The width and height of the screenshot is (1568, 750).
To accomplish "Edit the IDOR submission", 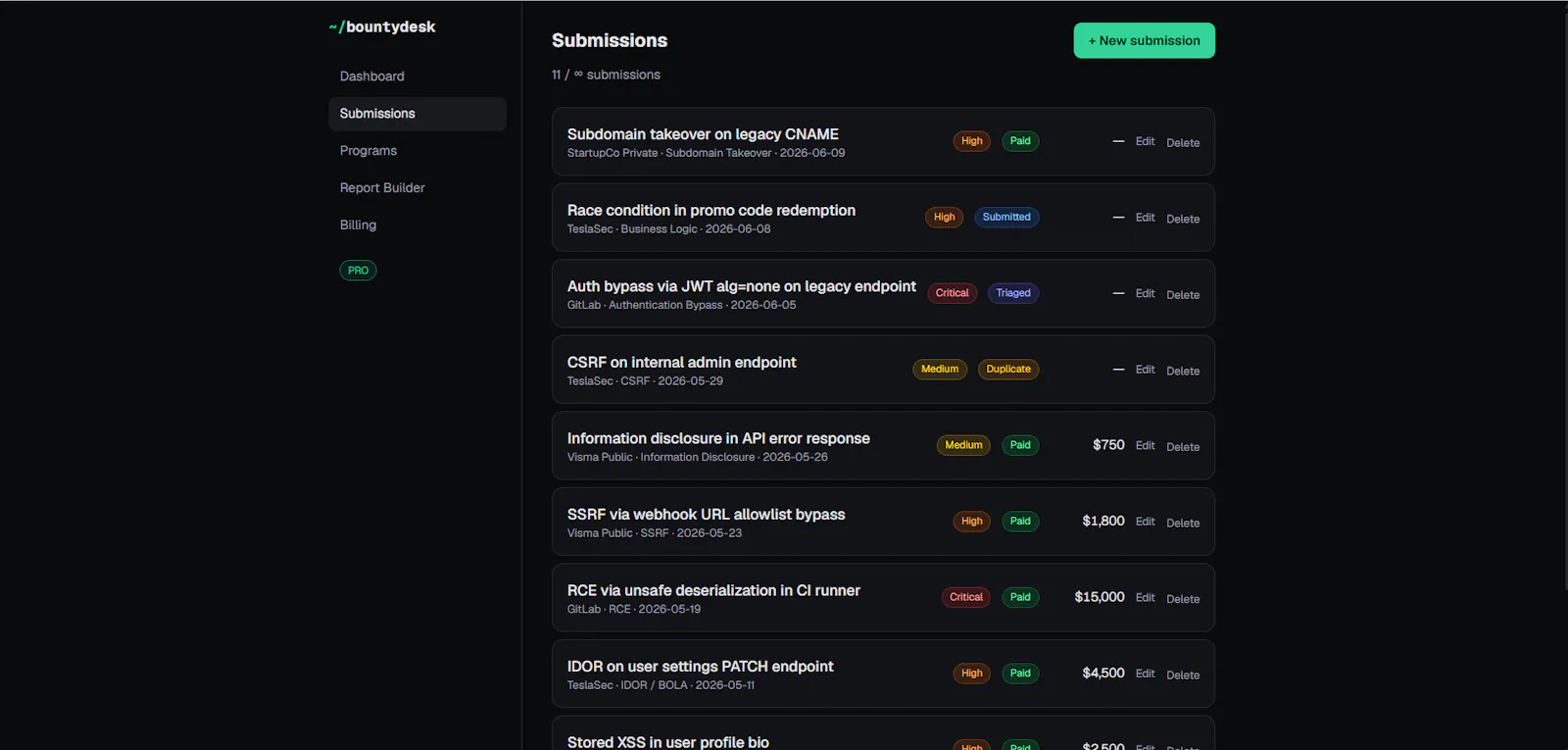I will [x=1145, y=674].
